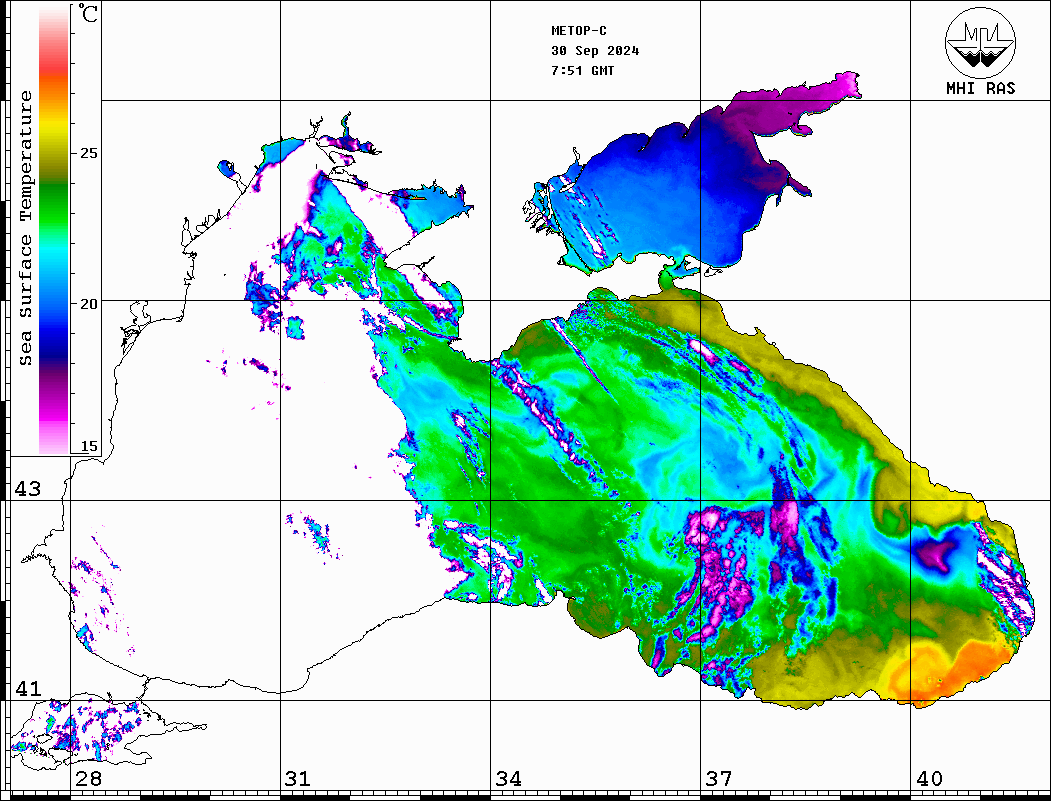Click the °C unit label on legend
Screen dimensions: 1051x801
pos(88,13)
